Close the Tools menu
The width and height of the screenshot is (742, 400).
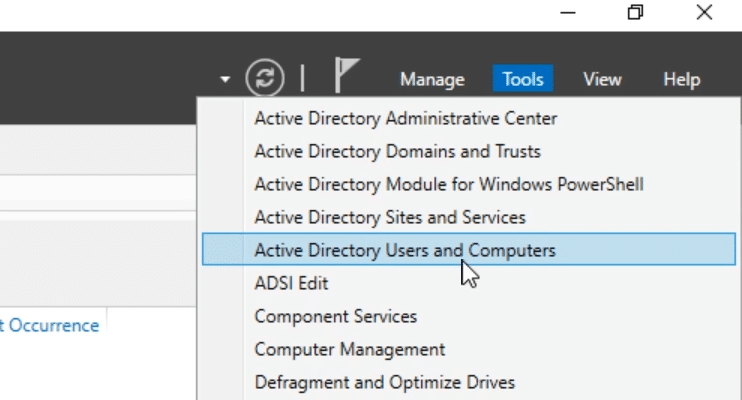pos(523,79)
